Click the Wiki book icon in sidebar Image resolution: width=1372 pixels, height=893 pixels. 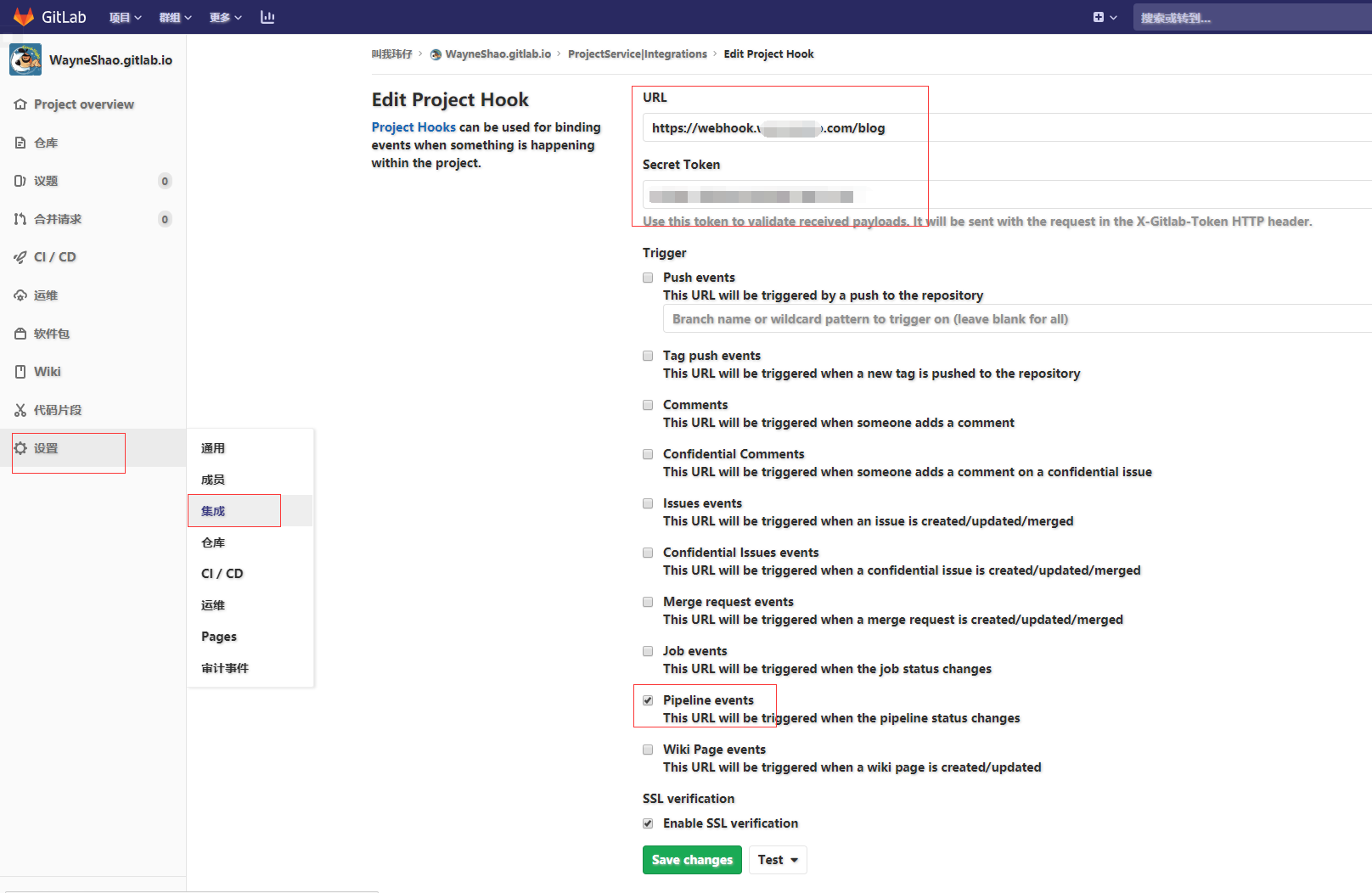[20, 372]
